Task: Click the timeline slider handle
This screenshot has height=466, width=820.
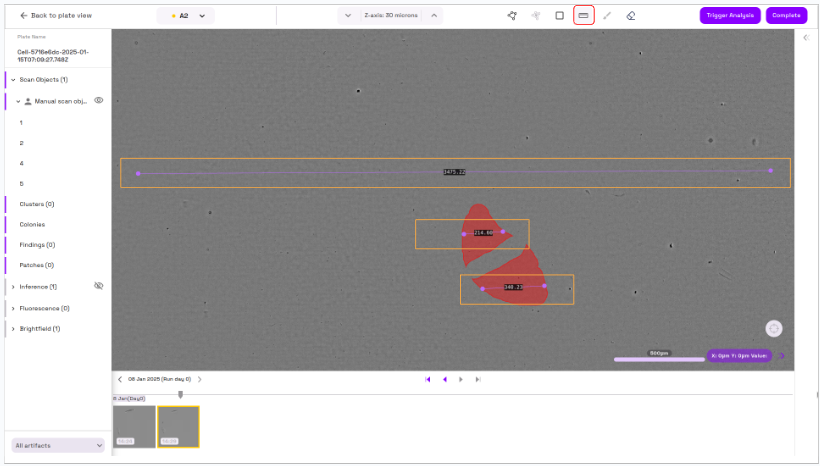Action: (180, 394)
